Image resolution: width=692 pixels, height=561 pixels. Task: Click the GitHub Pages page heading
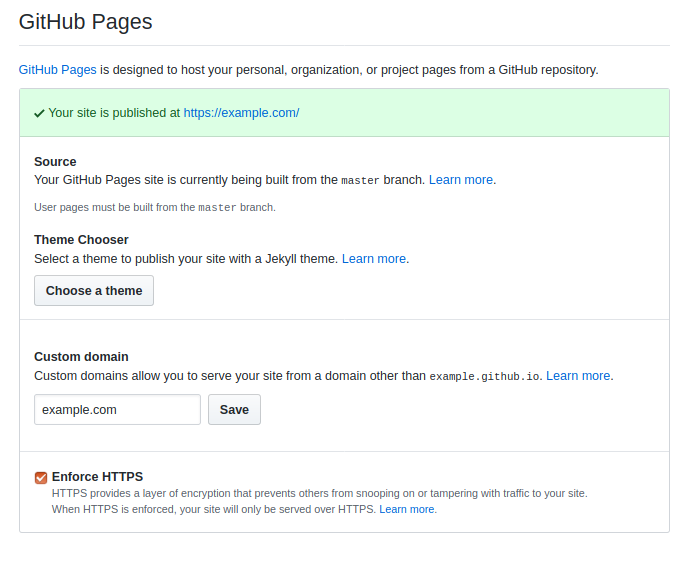click(86, 22)
